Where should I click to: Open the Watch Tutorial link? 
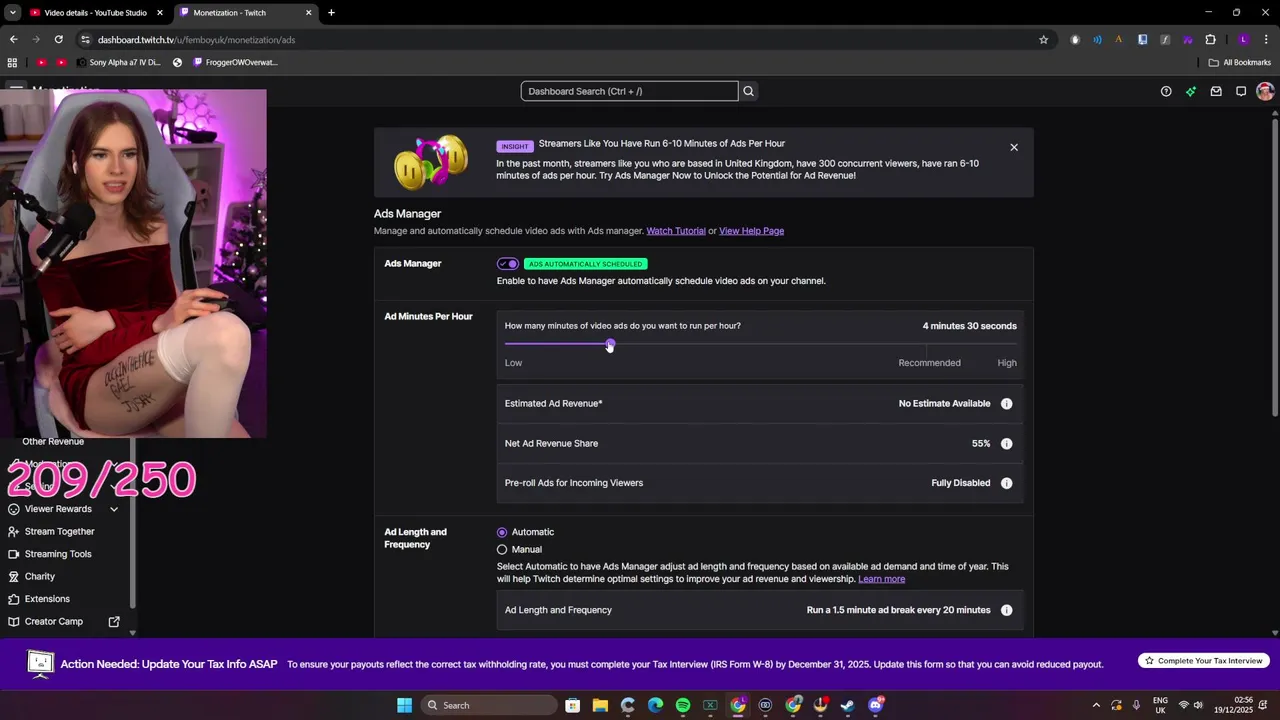(676, 231)
